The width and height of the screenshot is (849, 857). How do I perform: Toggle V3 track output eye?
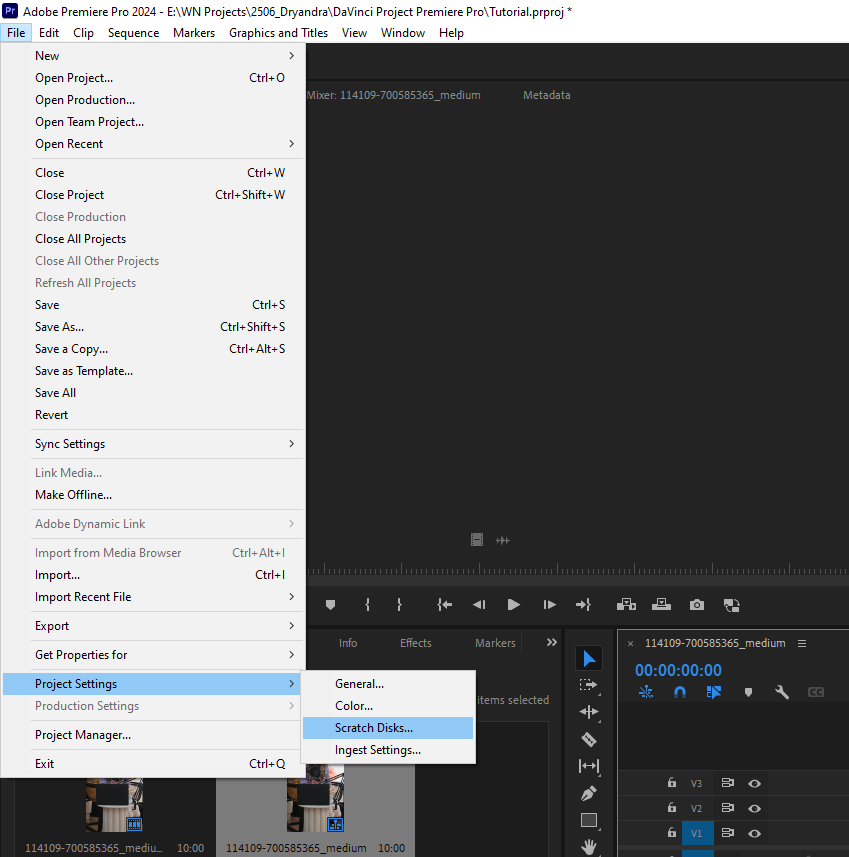coord(754,783)
